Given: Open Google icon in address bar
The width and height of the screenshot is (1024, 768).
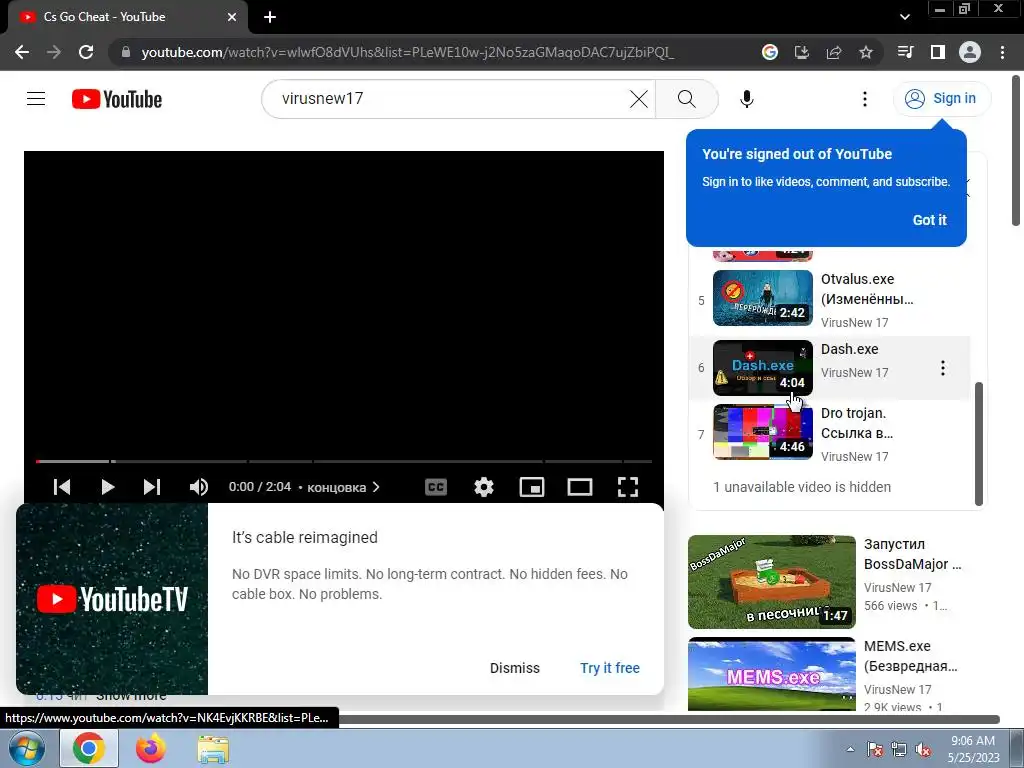Looking at the screenshot, I should click(770, 52).
